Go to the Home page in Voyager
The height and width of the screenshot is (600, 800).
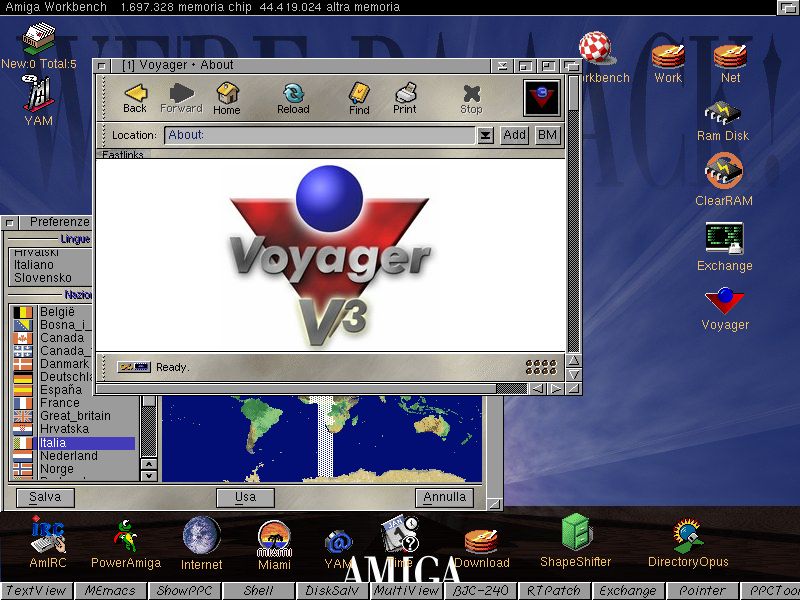227,98
